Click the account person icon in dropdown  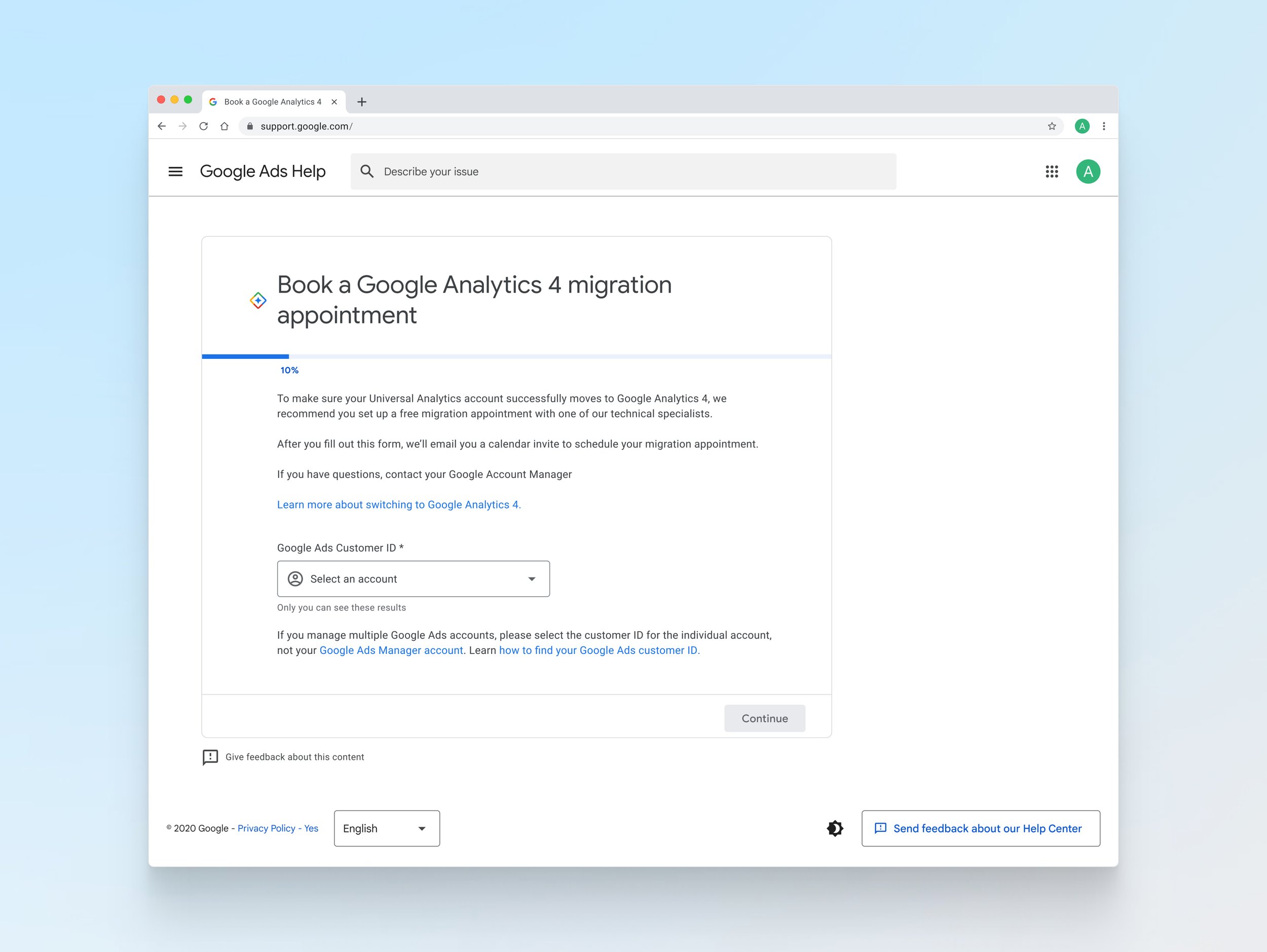(295, 578)
